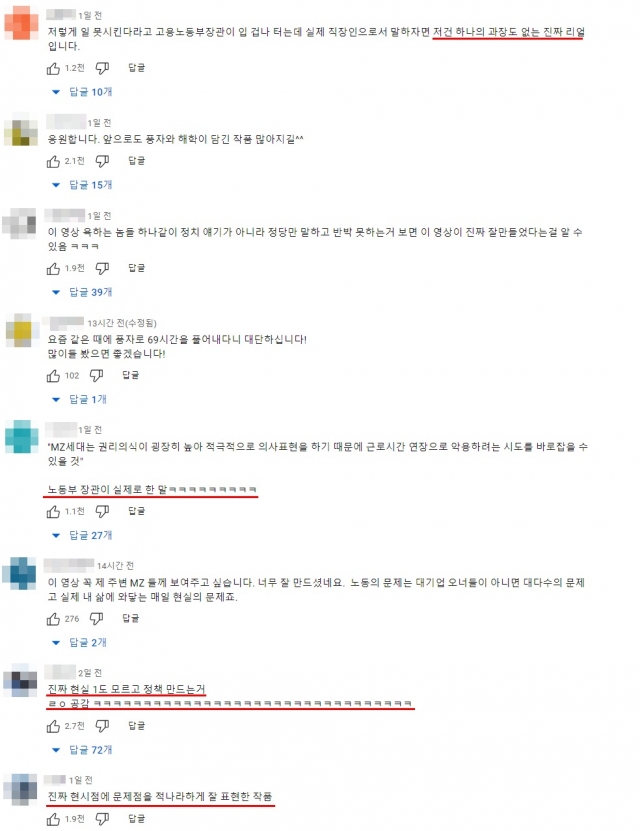The width and height of the screenshot is (640, 831).
Task: Like the comment with 1.2천 likes
Action: coord(53,68)
